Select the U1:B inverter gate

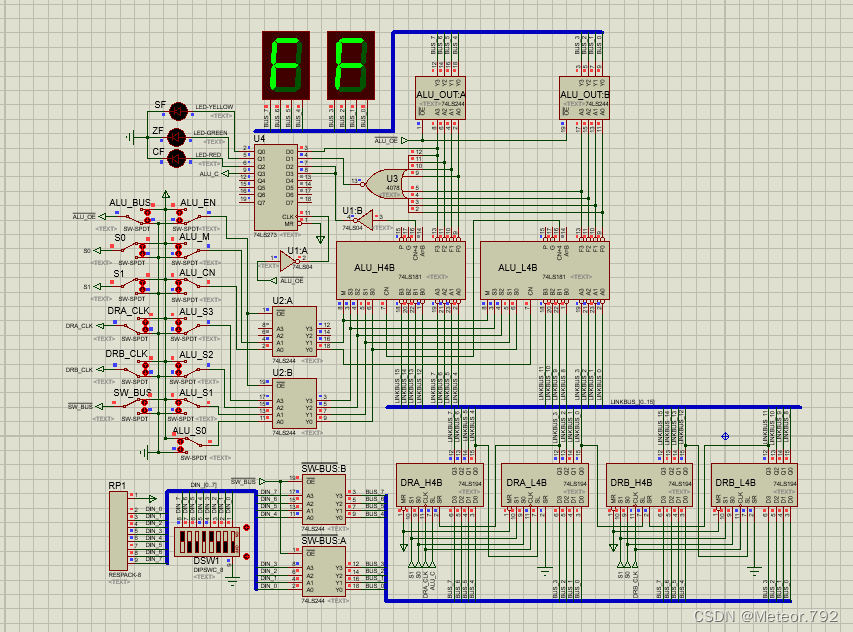click(365, 220)
